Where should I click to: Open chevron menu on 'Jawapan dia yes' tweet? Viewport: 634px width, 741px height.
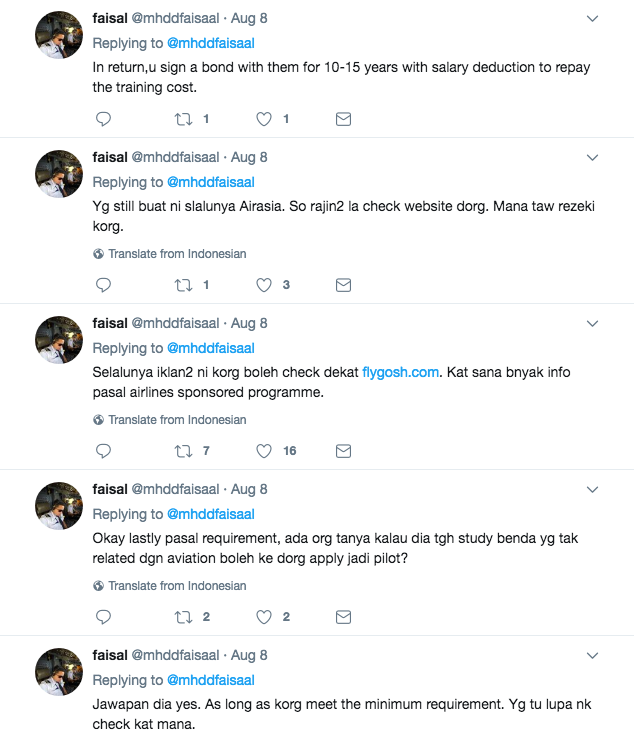pyautogui.click(x=592, y=656)
